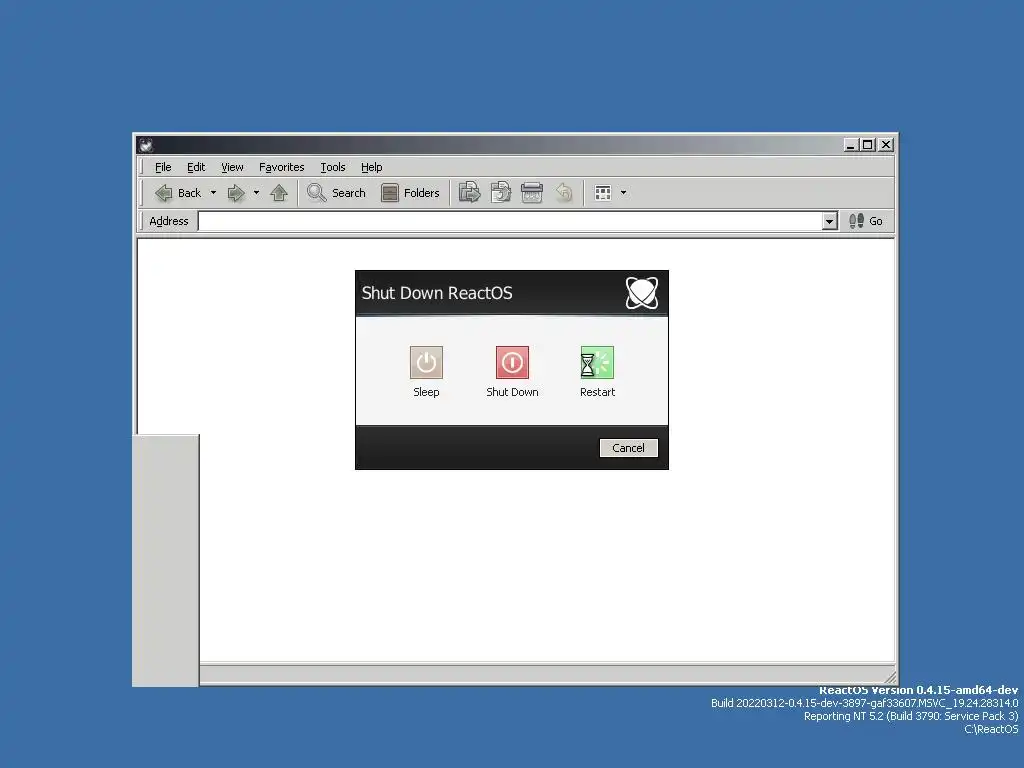Open the Address bar dropdown list
The image size is (1024, 768).
[829, 221]
